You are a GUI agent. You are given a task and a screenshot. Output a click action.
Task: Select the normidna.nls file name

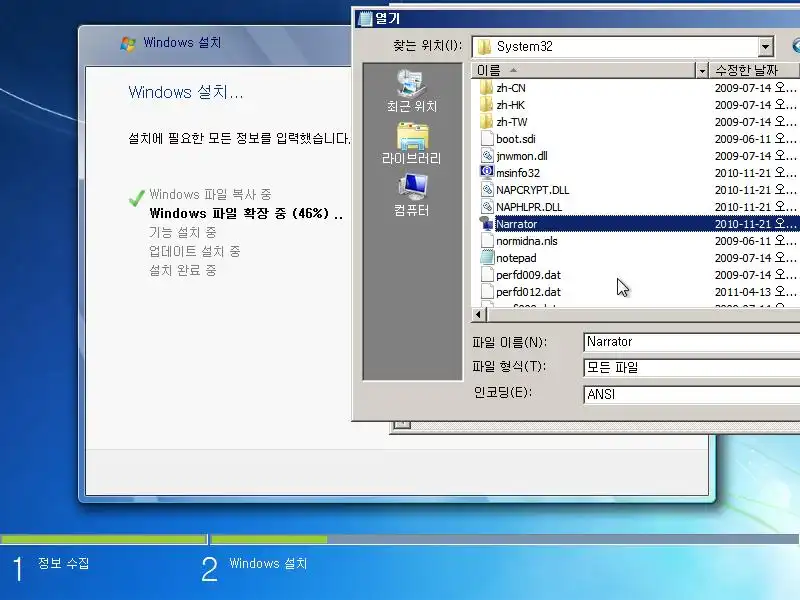coord(527,241)
